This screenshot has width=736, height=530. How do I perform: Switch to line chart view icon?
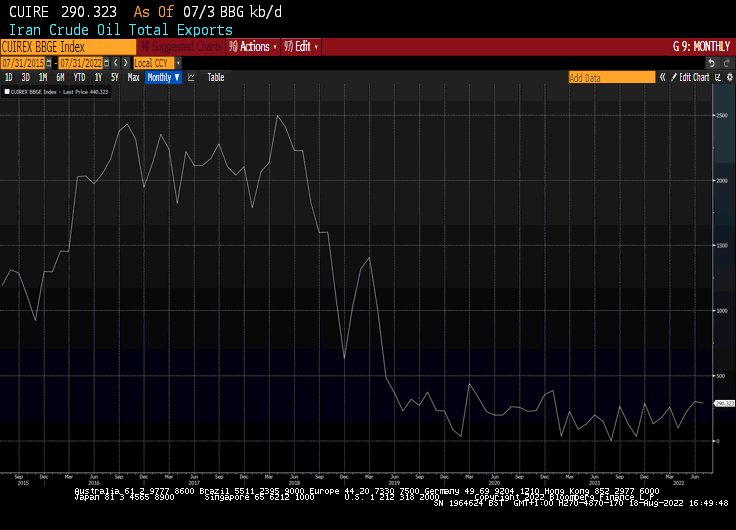coord(191,77)
